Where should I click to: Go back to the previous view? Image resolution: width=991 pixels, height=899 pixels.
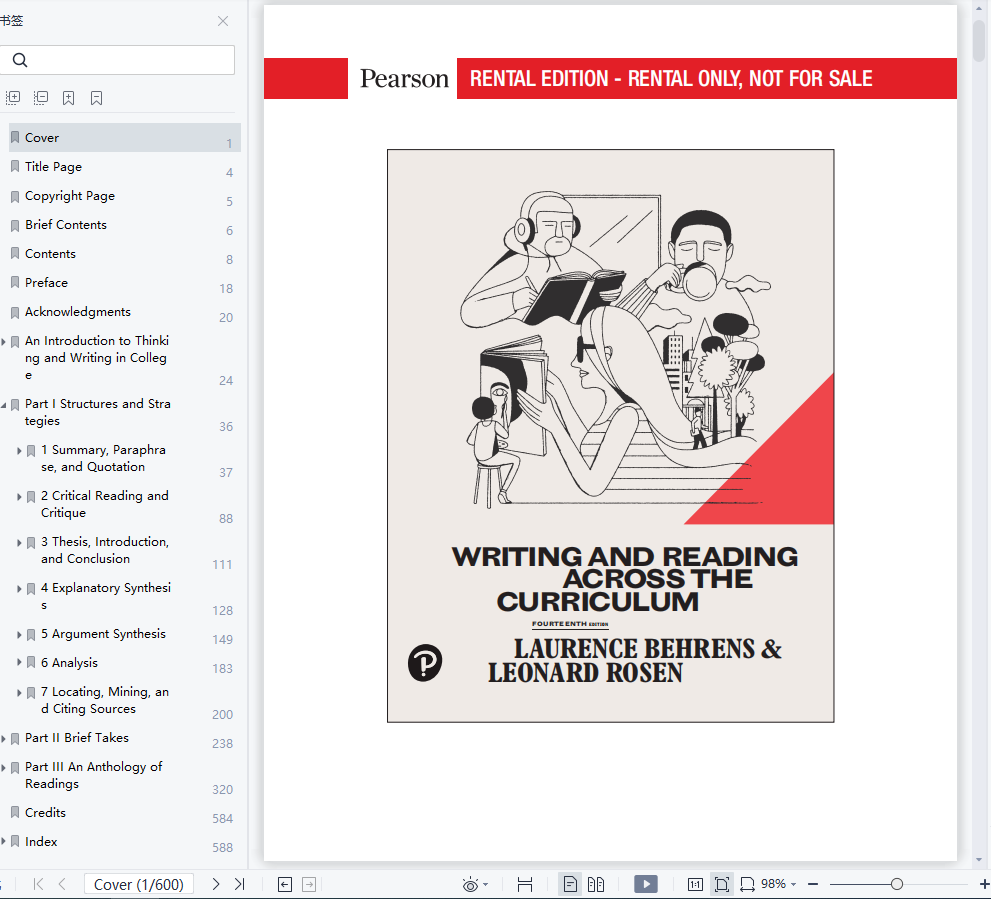coord(285,884)
